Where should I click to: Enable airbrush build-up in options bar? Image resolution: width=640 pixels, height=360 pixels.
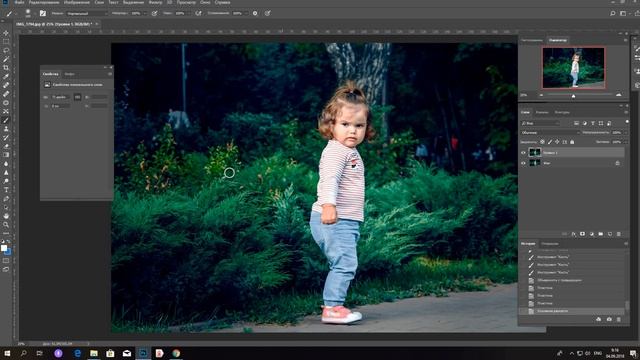[198, 13]
